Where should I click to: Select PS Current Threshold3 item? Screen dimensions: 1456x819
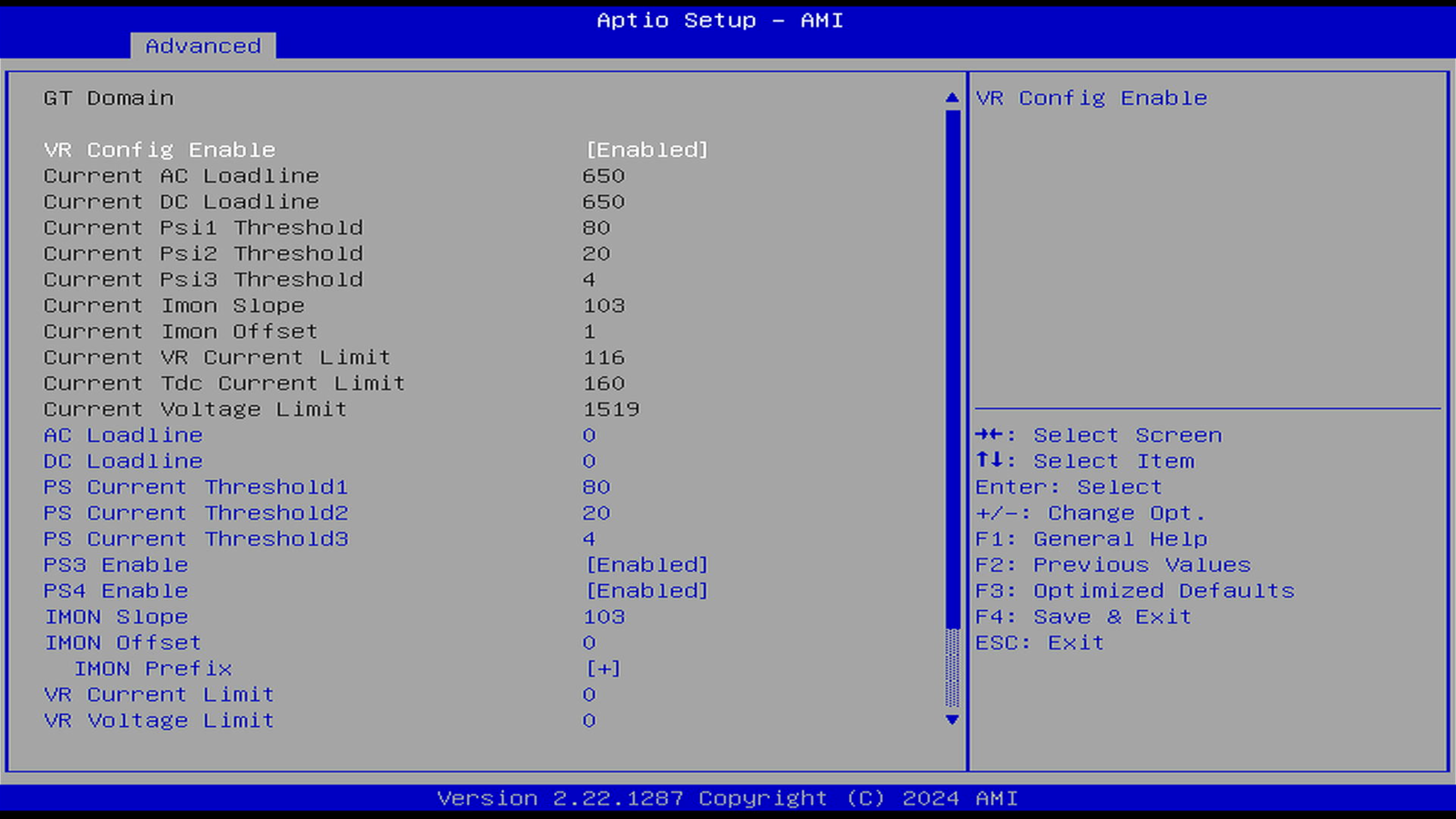196,539
